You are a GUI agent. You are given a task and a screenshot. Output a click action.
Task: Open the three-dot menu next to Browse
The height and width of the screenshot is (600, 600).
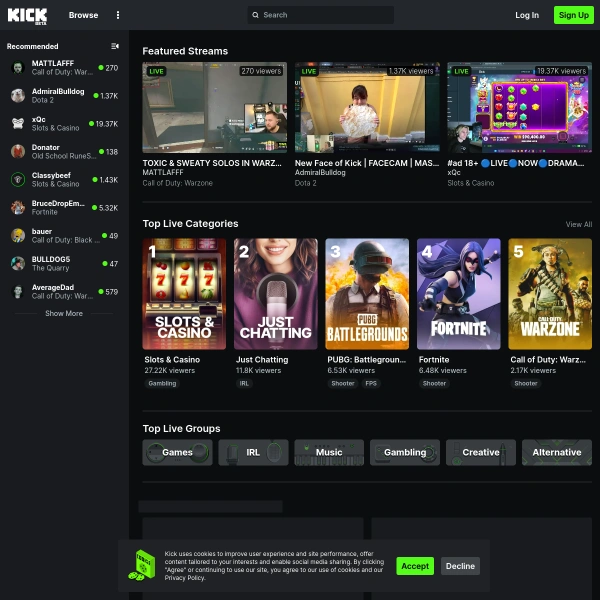(x=117, y=15)
